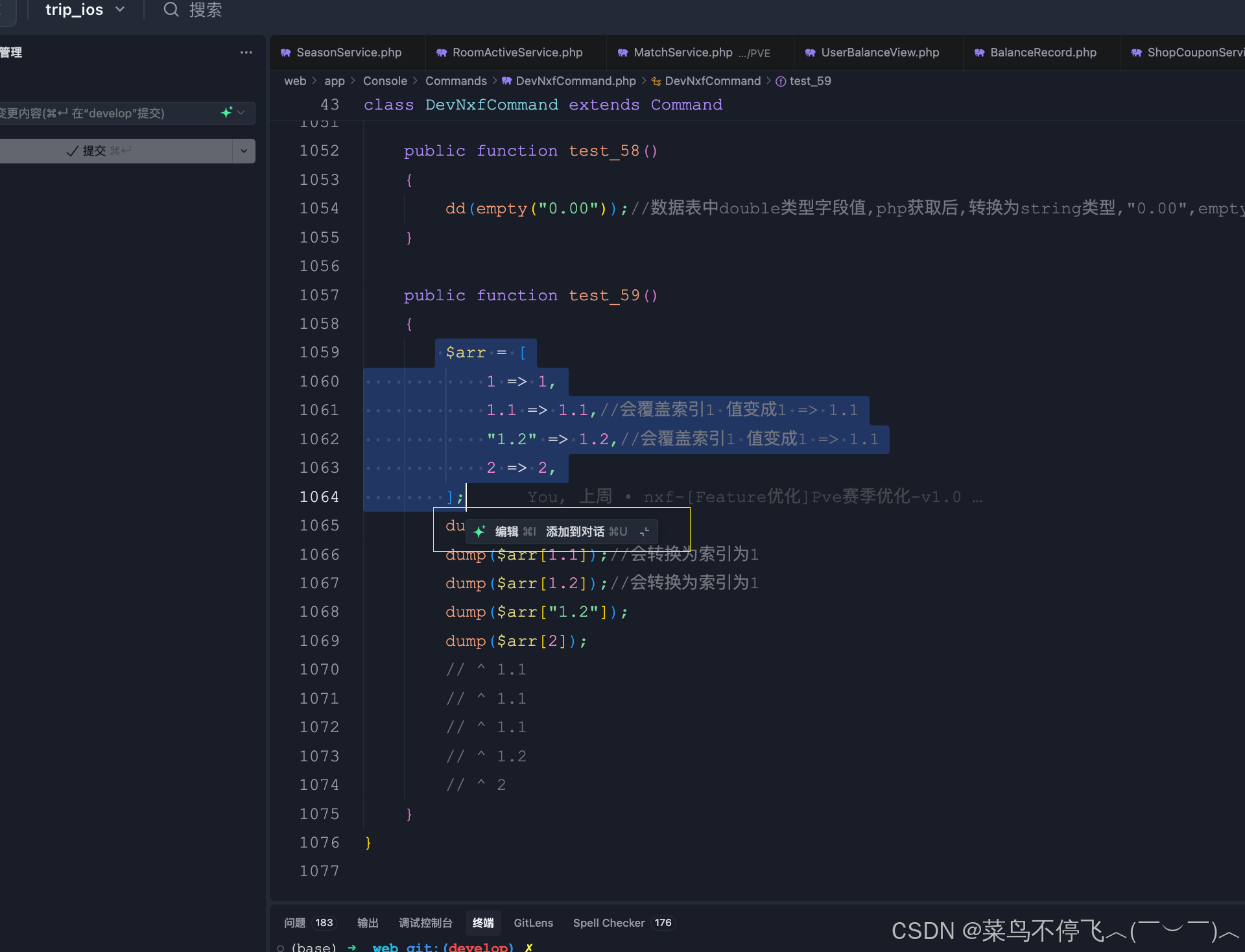
Task: Expand the commit button dropdown arrow
Action: tap(244, 151)
